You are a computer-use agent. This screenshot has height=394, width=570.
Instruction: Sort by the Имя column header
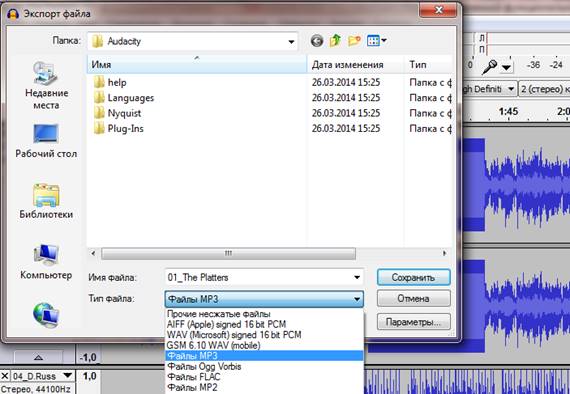pyautogui.click(x=197, y=65)
